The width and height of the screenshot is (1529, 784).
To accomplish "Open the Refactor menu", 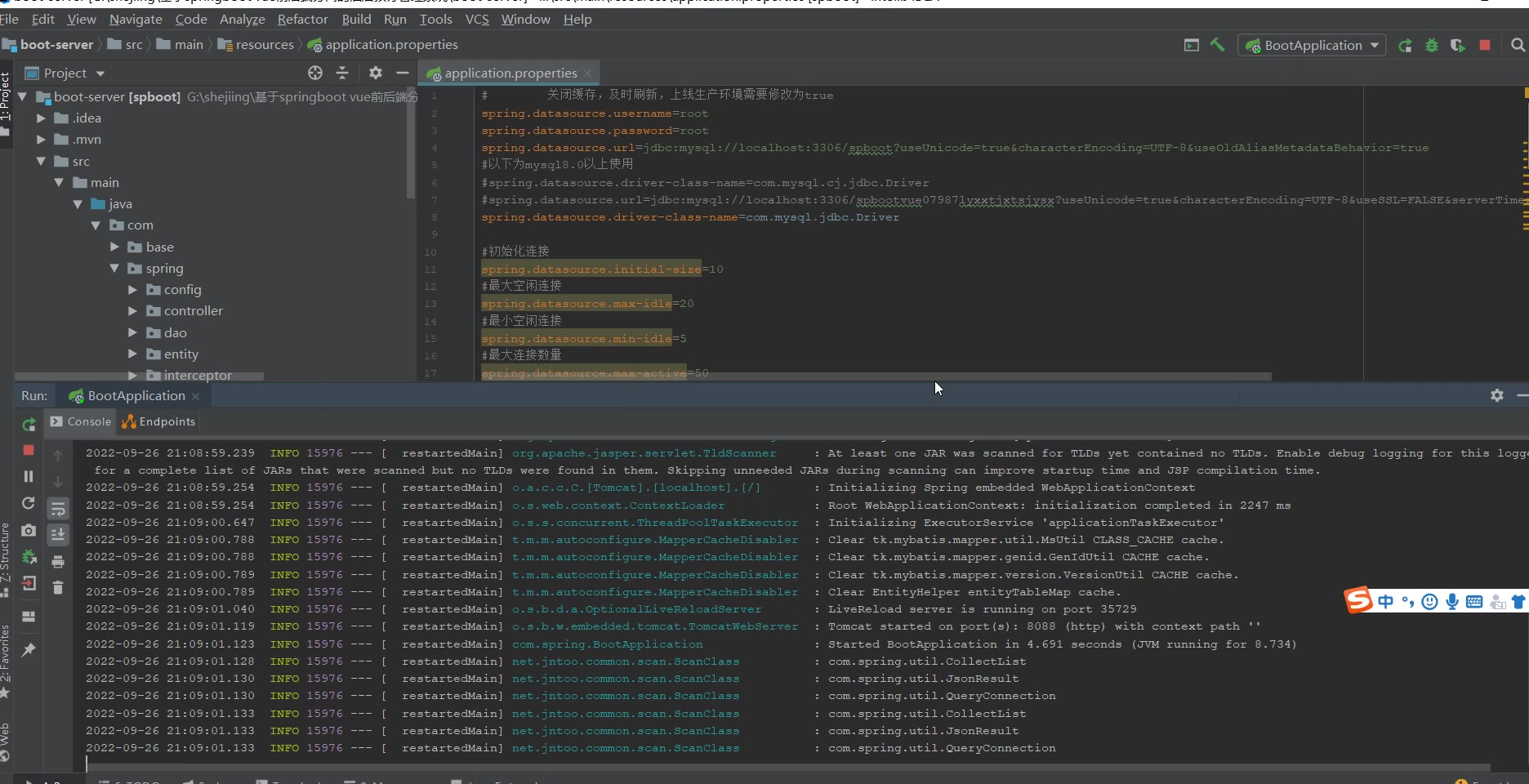I will coord(302,19).
